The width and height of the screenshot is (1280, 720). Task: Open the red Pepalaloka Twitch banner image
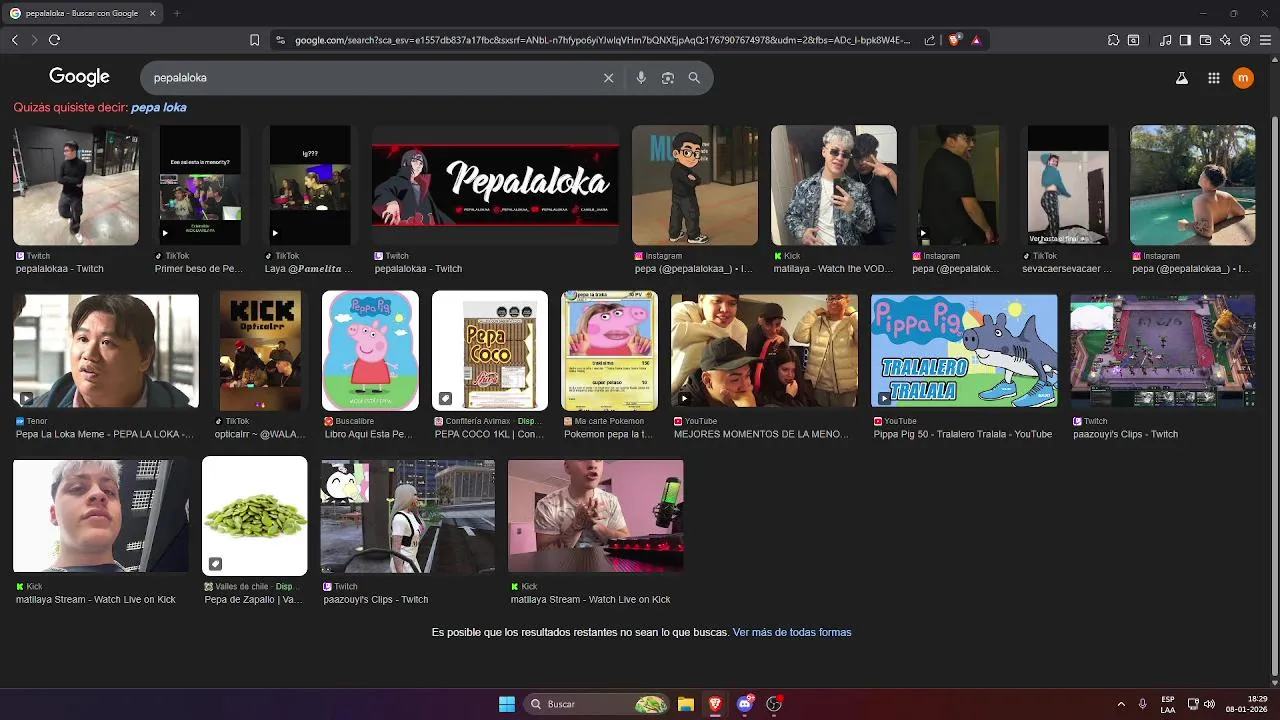pyautogui.click(x=495, y=185)
